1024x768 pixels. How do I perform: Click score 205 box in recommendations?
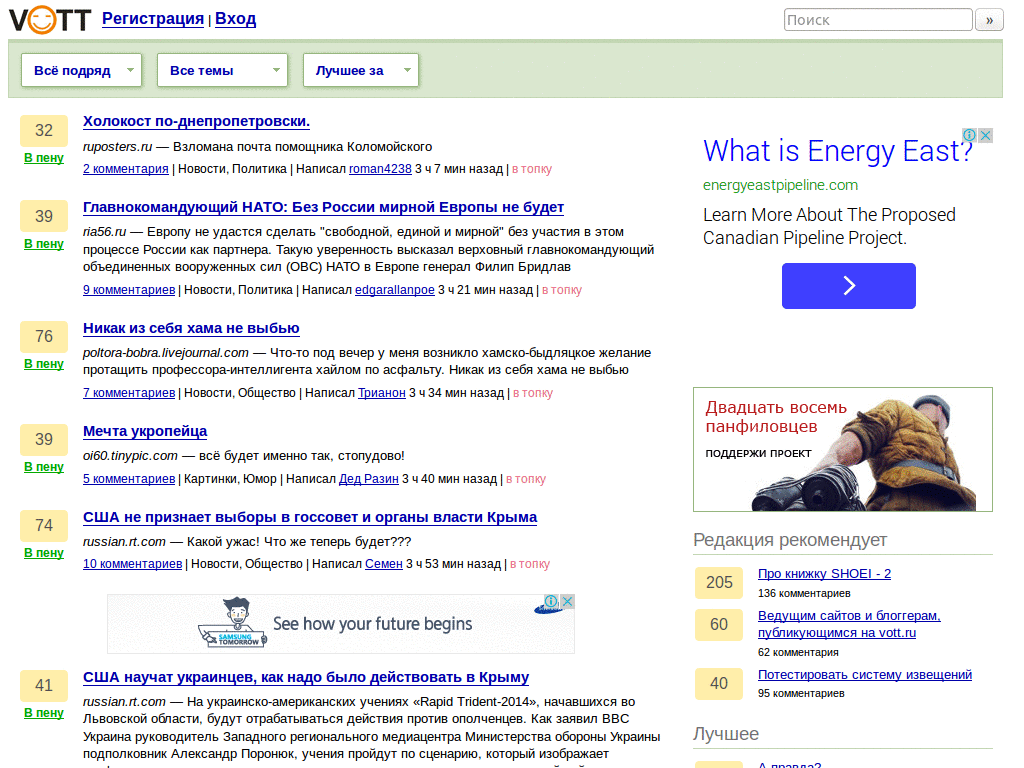coord(719,583)
